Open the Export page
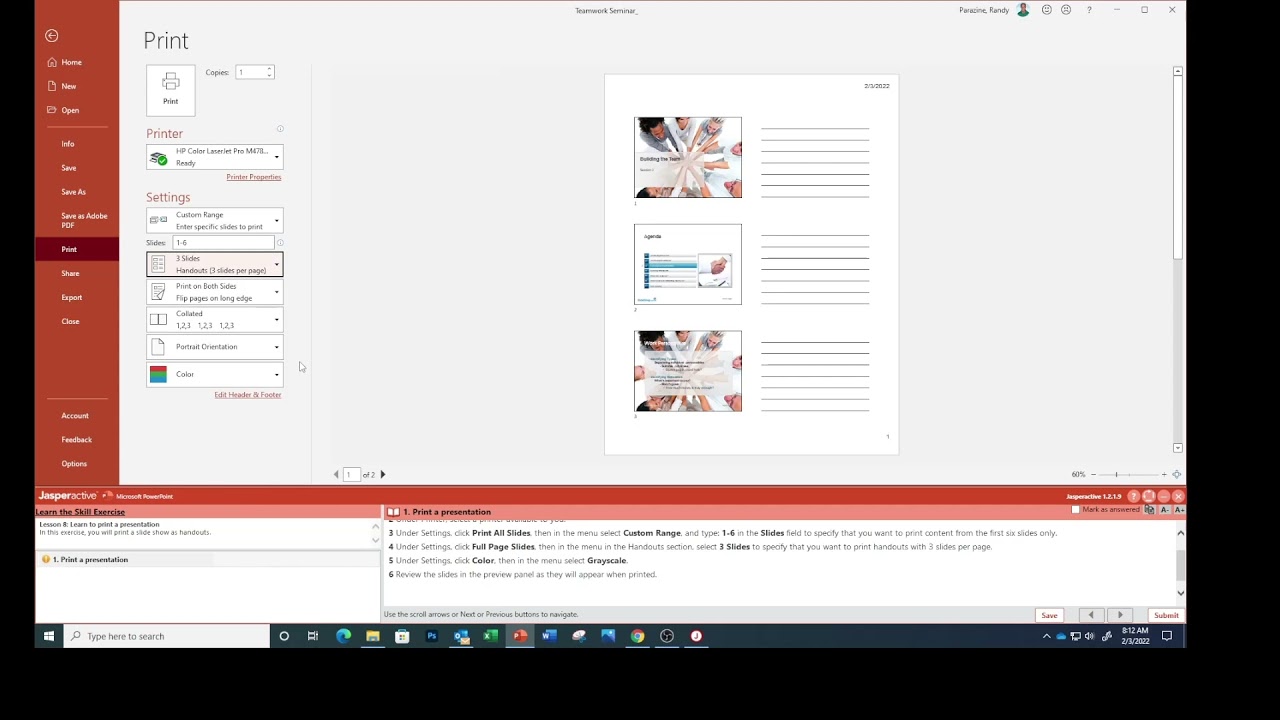 [72, 297]
